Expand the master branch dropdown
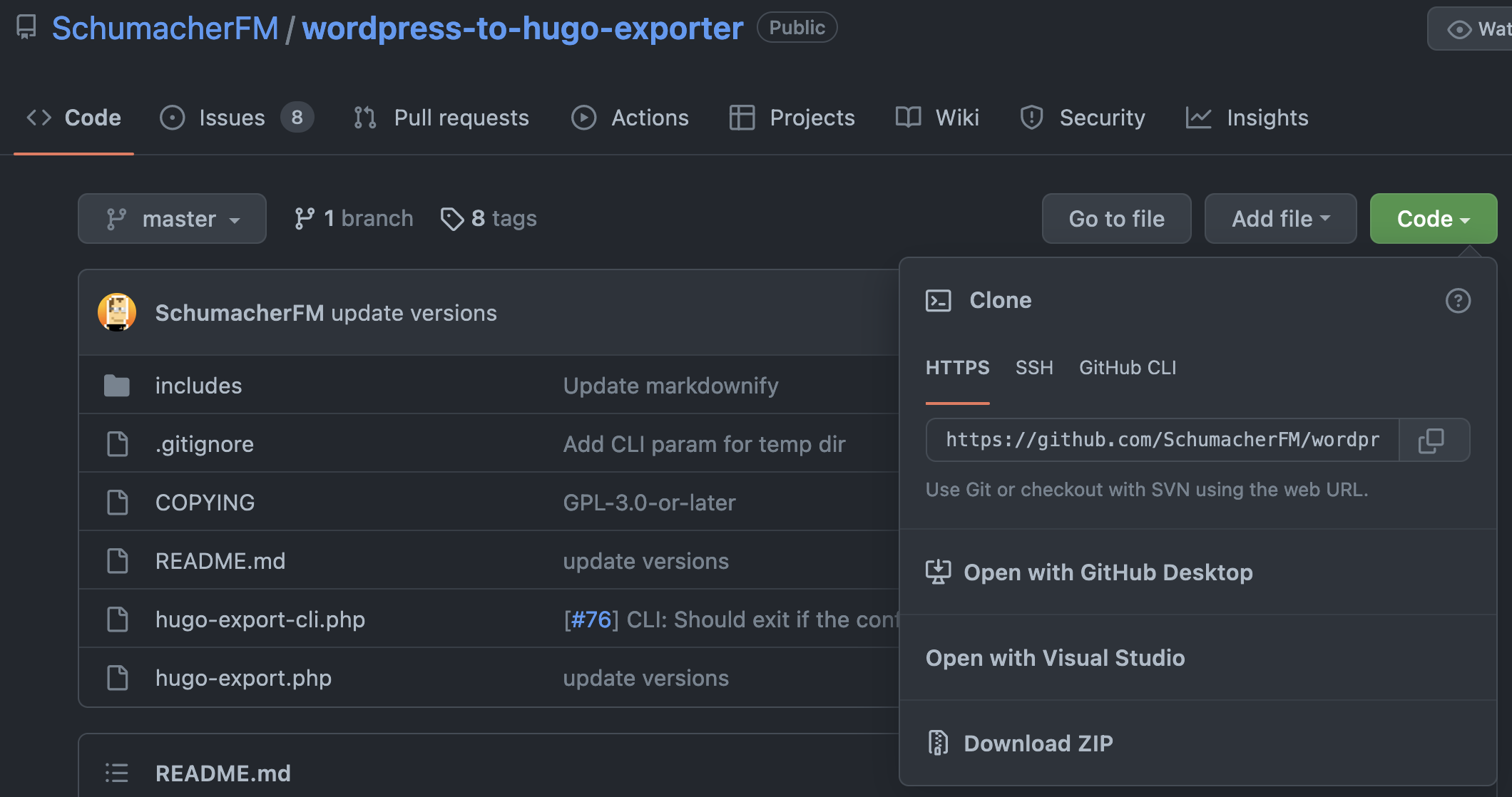Image resolution: width=1512 pixels, height=797 pixels. point(172,219)
